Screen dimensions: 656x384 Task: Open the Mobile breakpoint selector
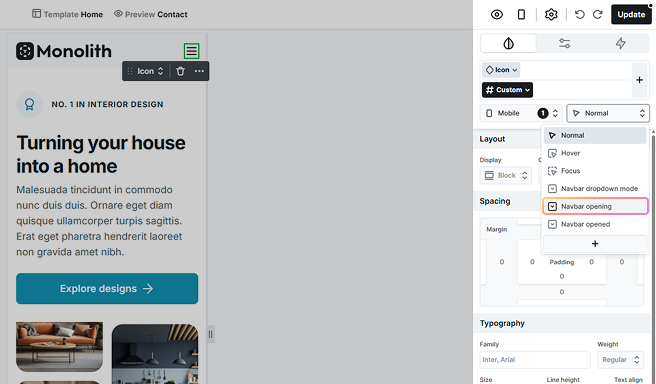click(x=521, y=113)
